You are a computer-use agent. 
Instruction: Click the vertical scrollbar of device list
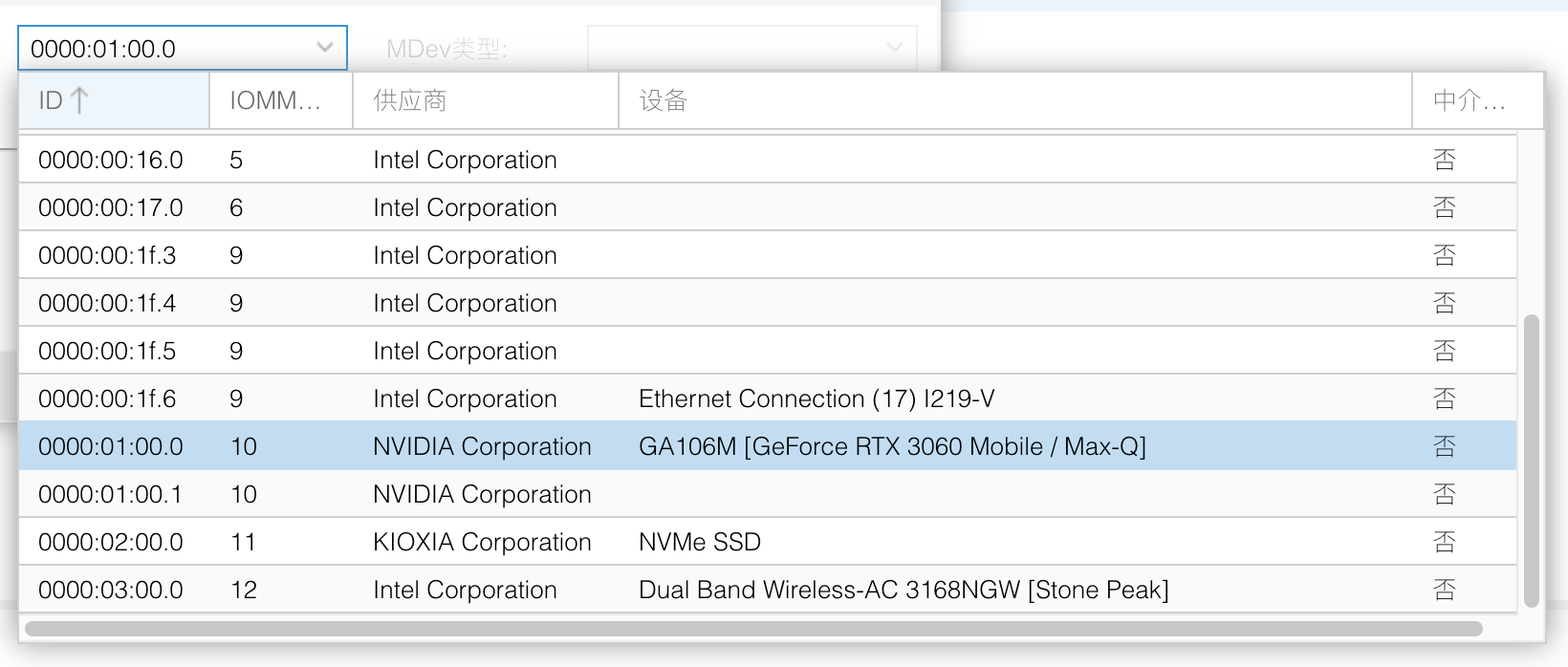(x=1532, y=459)
